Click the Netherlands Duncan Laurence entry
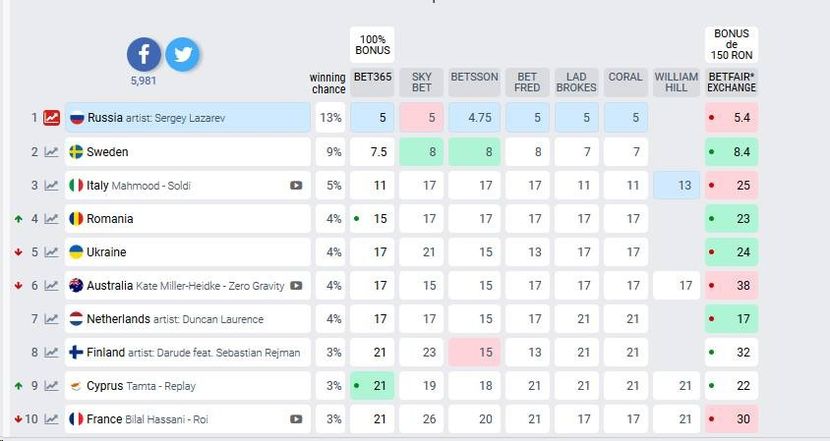Image resolution: width=830 pixels, height=441 pixels. [188, 319]
